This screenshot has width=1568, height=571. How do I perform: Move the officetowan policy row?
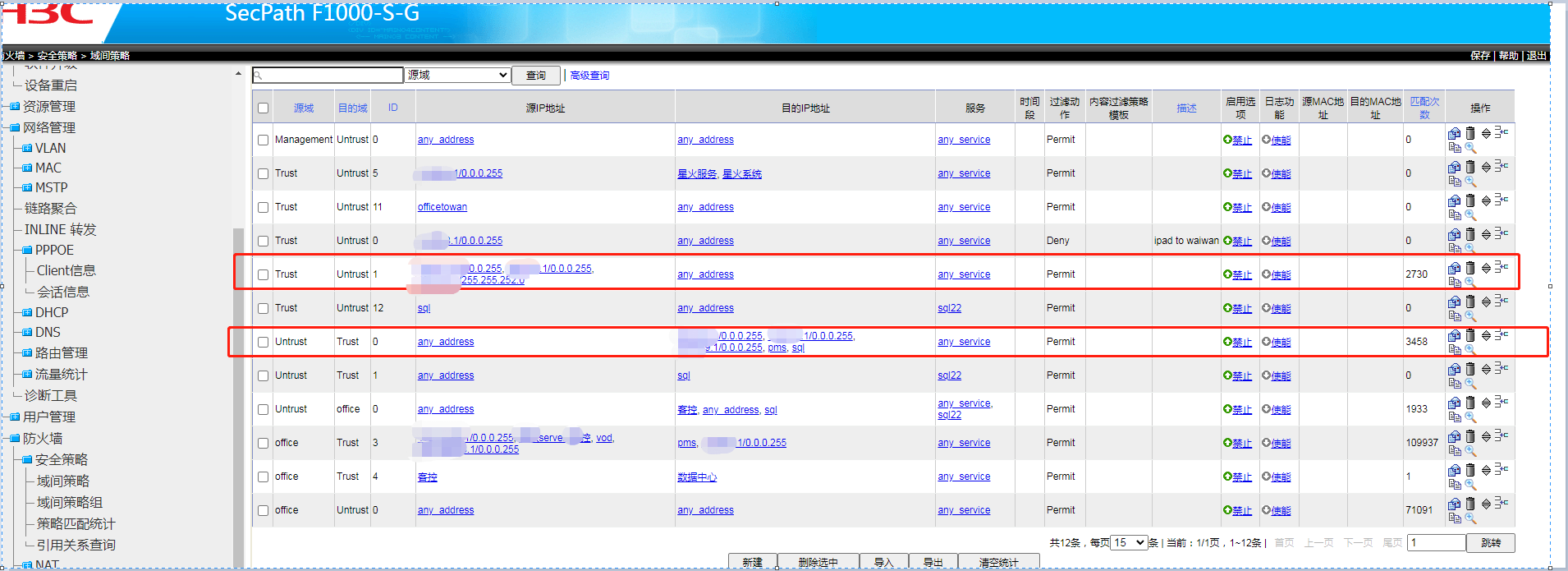click(1486, 200)
